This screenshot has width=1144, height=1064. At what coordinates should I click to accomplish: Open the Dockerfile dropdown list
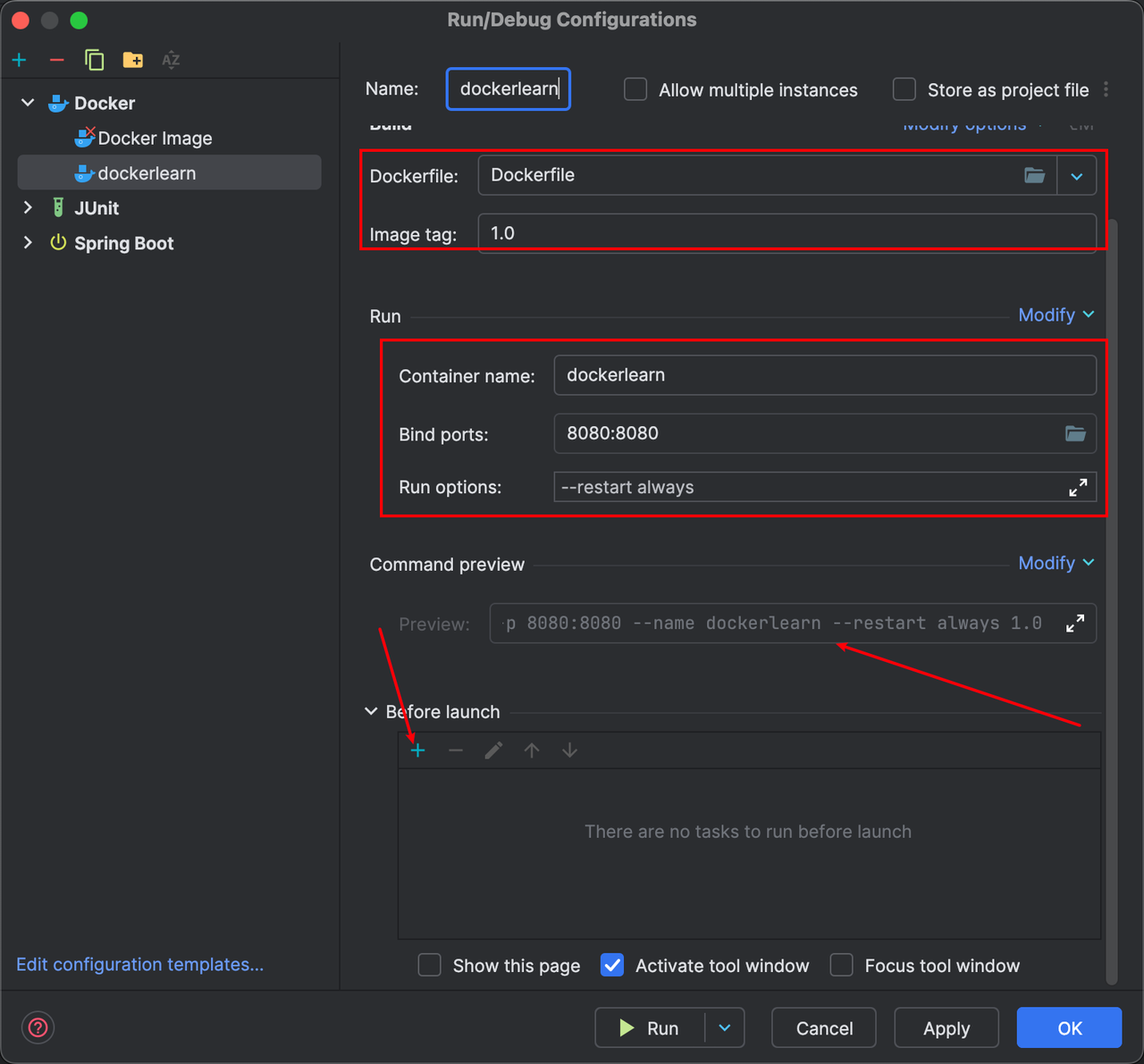click(1077, 175)
